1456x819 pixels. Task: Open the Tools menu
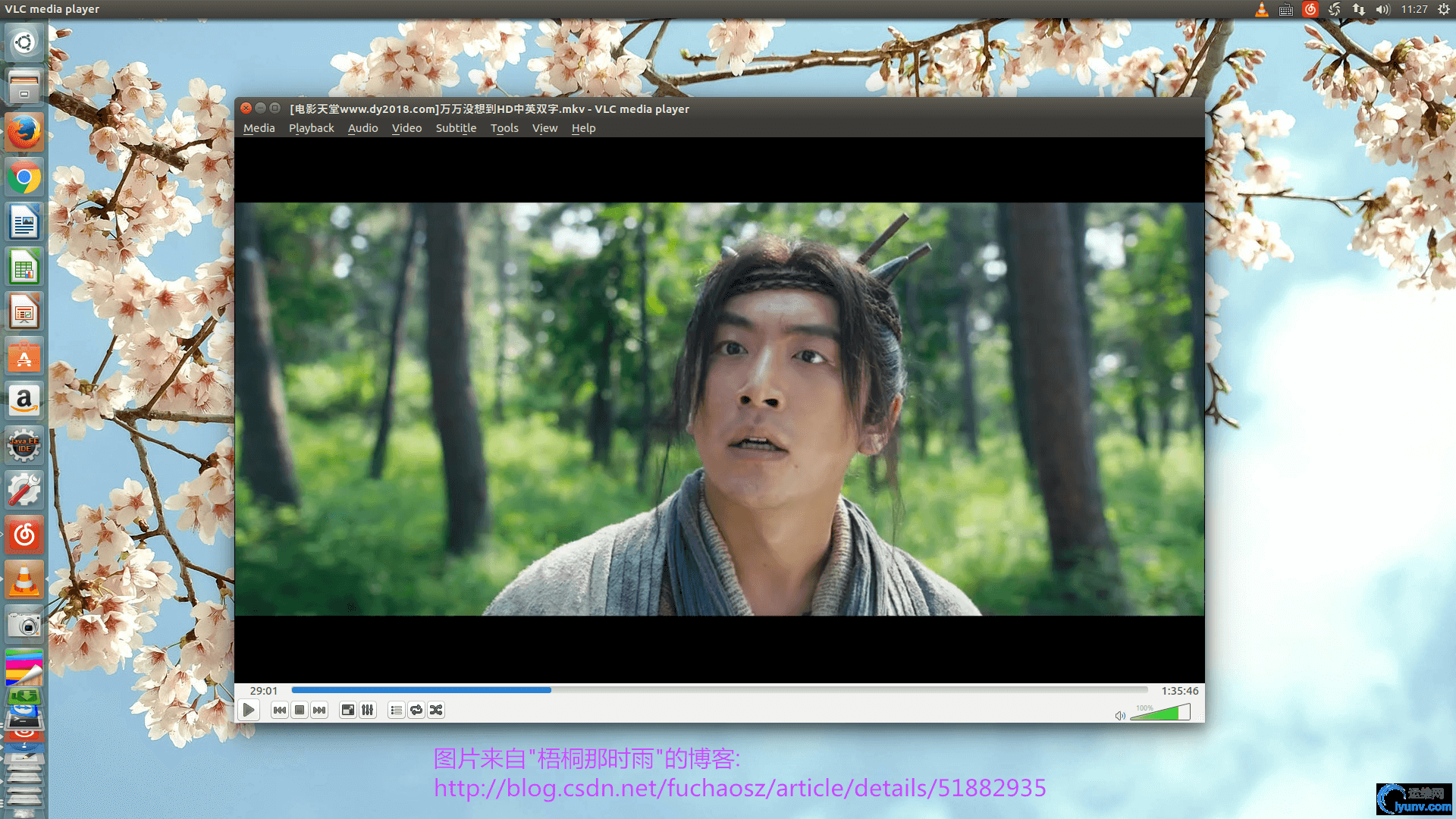(505, 128)
